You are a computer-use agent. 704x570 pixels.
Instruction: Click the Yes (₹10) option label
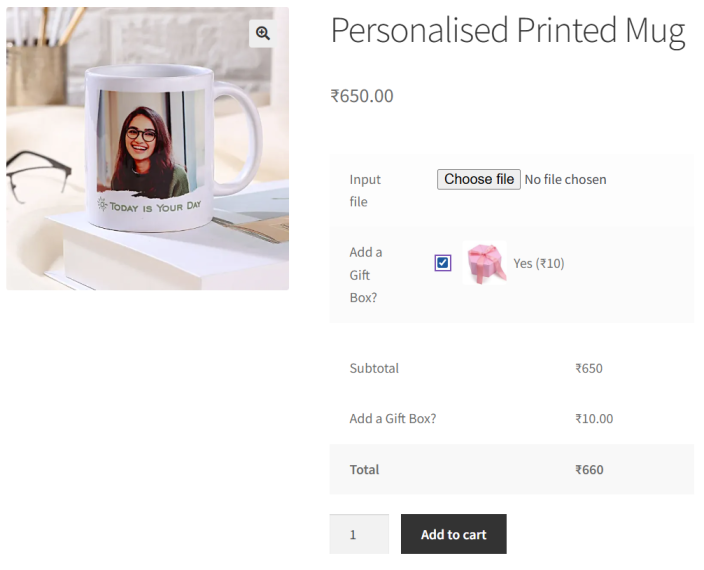[539, 263]
